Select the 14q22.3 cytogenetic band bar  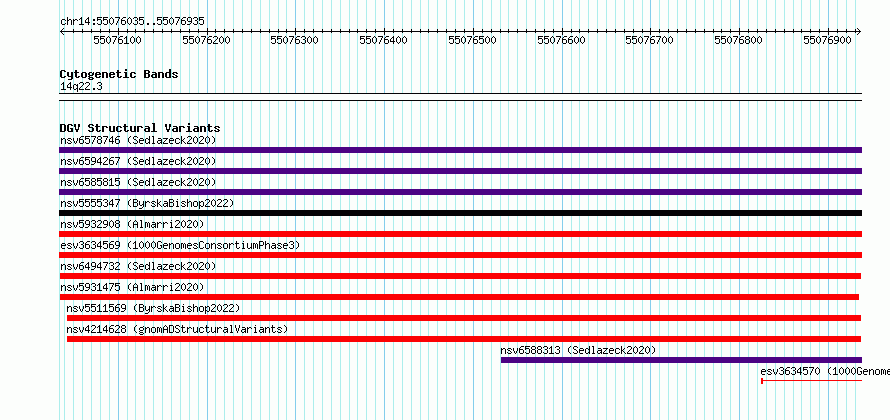[x=460, y=97]
